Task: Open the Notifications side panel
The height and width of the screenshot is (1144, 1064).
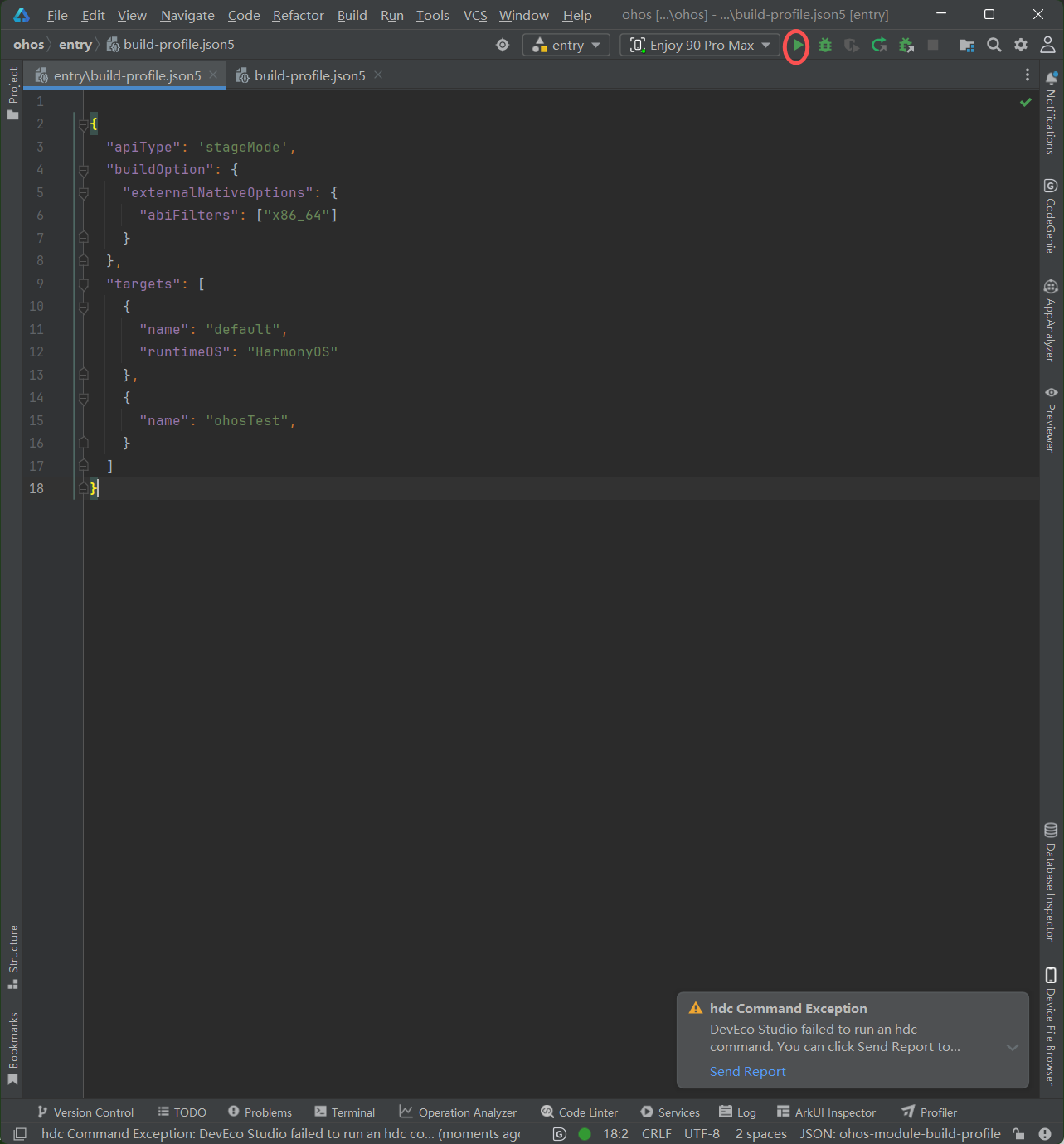Action: (x=1051, y=114)
